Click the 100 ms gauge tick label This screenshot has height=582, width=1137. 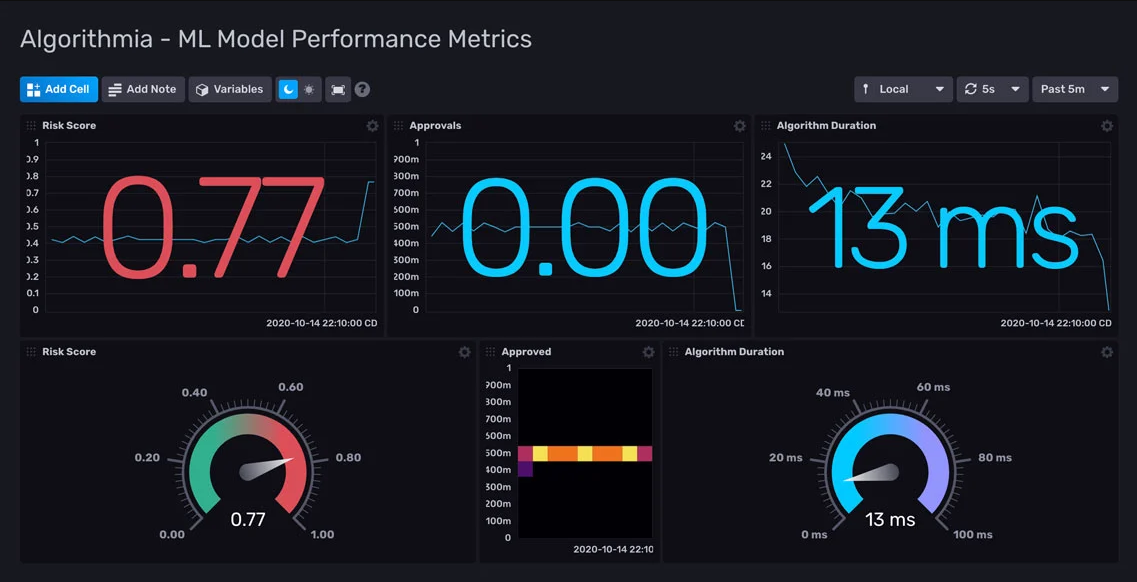[972, 535]
